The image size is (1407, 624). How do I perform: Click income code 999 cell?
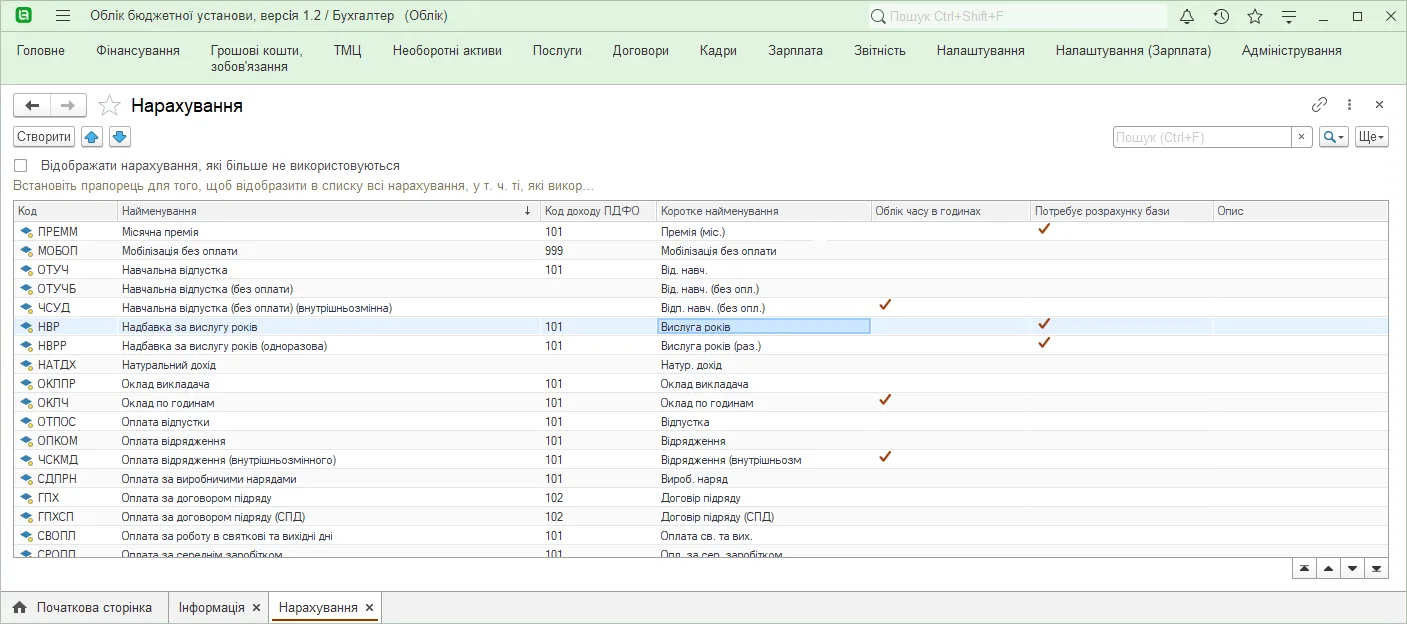coord(554,251)
